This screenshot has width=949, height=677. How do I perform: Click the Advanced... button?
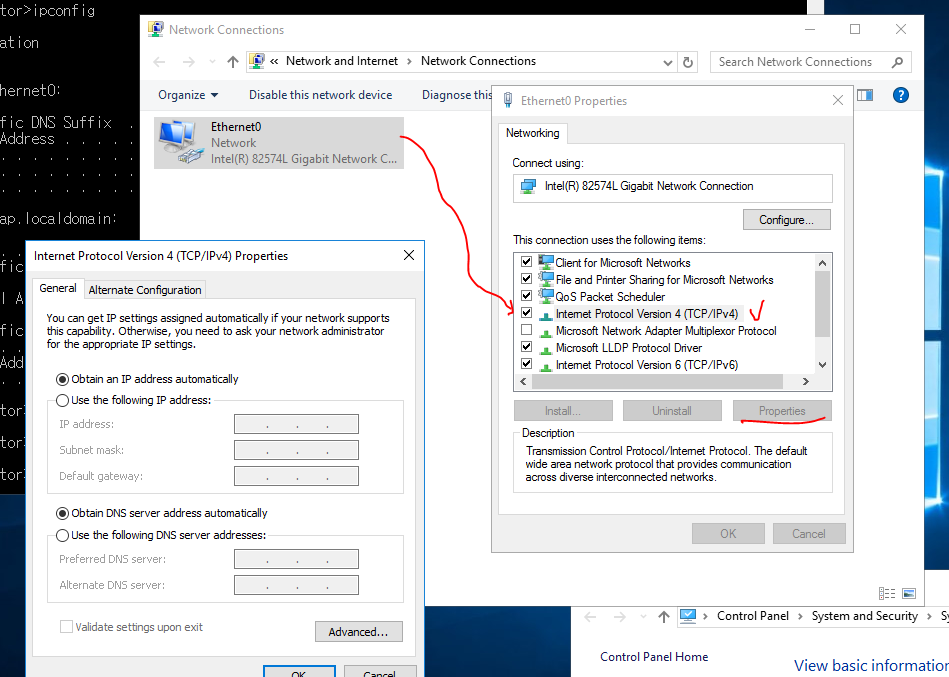point(358,632)
